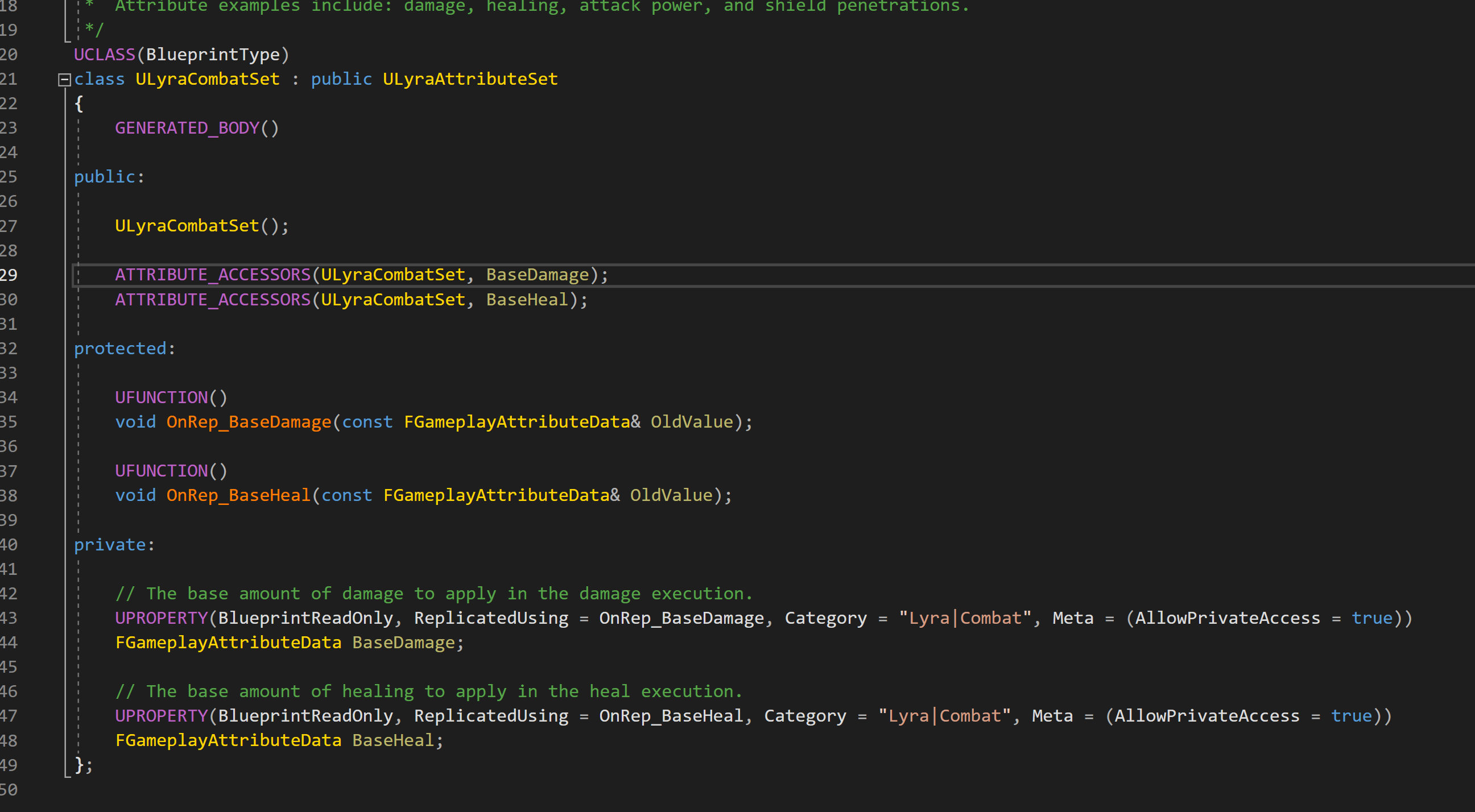Click OnRep_BaseHeal function declaration name
1475x812 pixels.
pos(239,495)
